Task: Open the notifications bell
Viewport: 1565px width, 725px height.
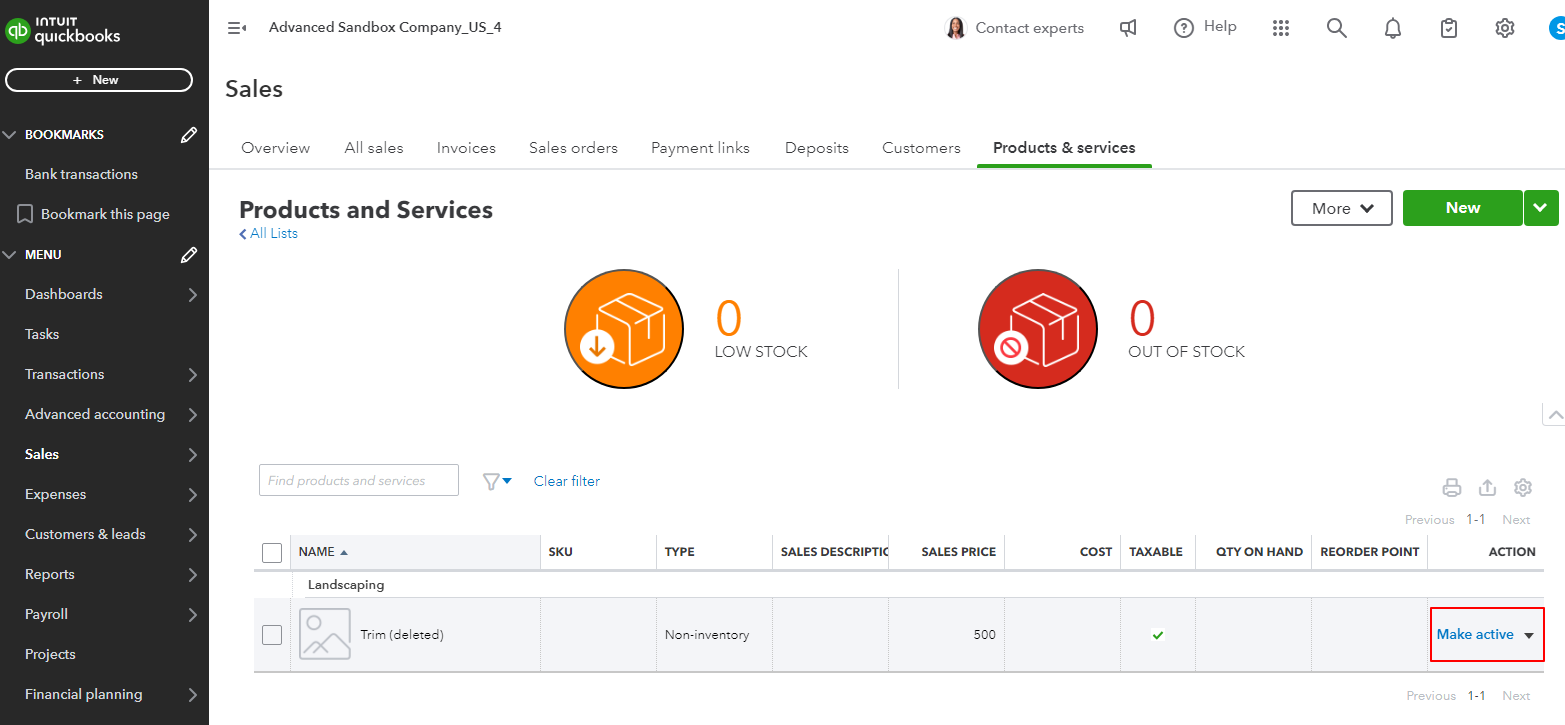Action: [x=1392, y=28]
